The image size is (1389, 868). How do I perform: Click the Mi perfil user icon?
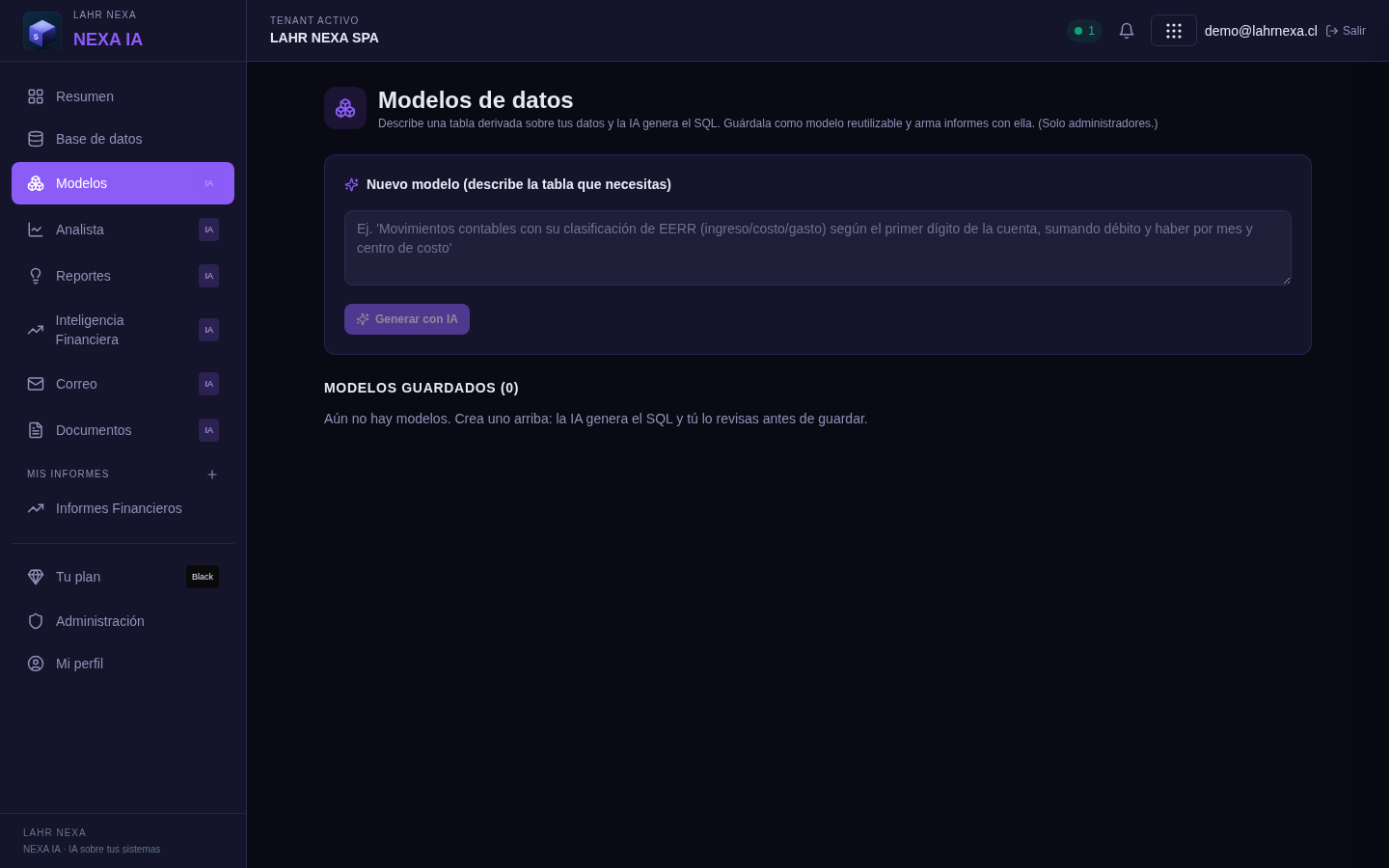[x=36, y=664]
